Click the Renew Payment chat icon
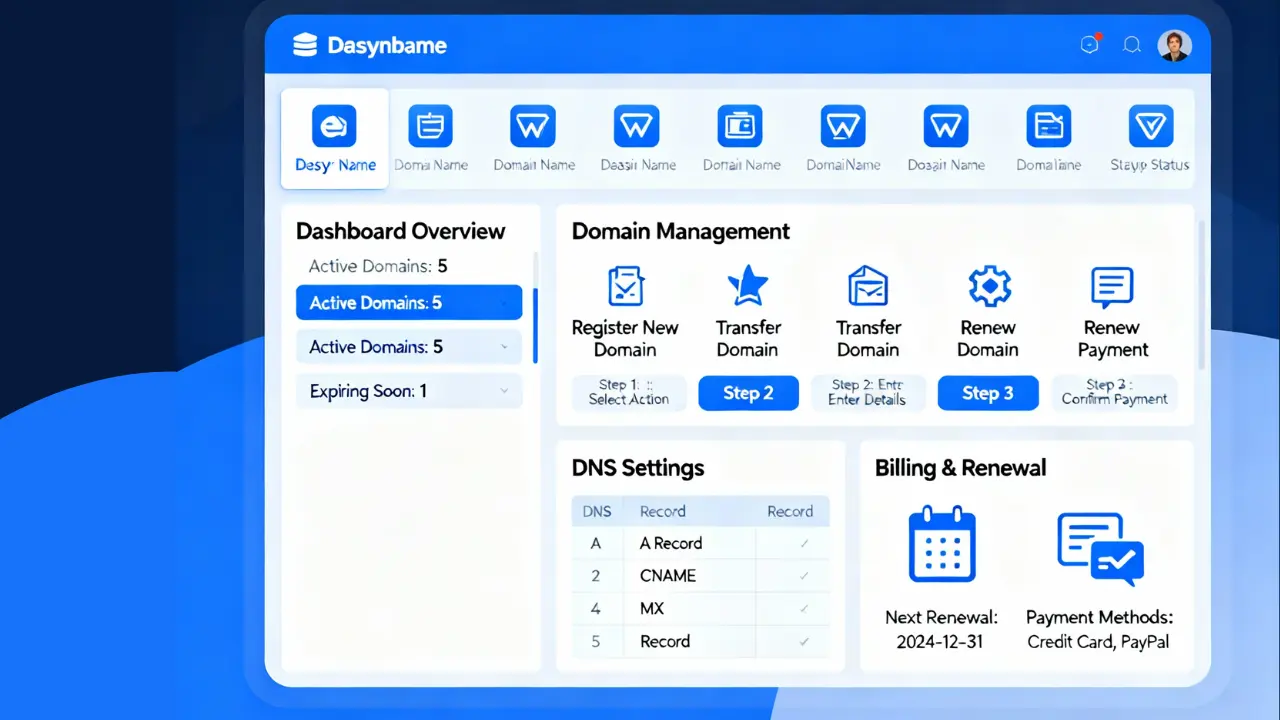 tap(1112, 287)
